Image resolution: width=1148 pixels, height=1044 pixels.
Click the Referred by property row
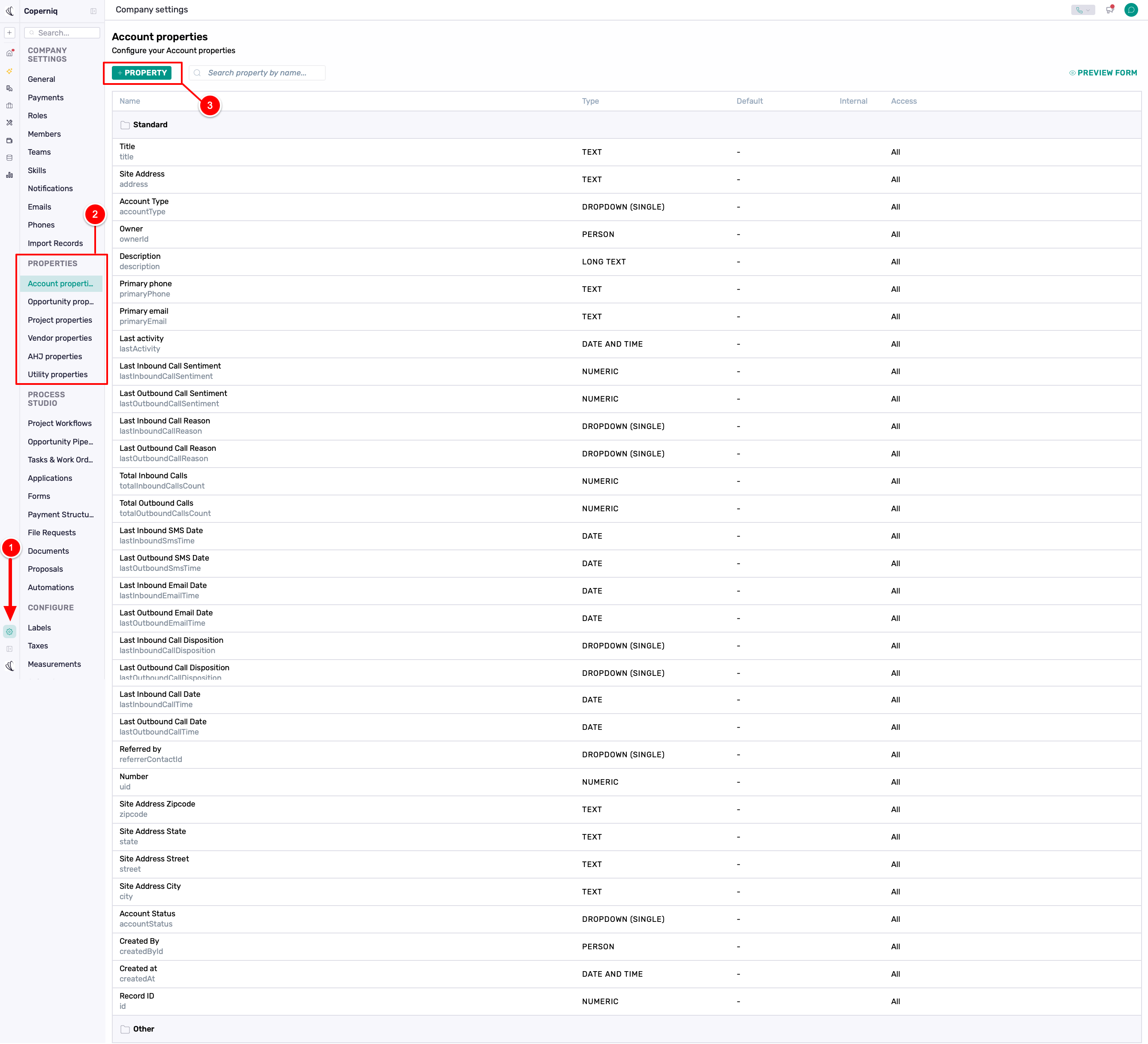click(626, 754)
